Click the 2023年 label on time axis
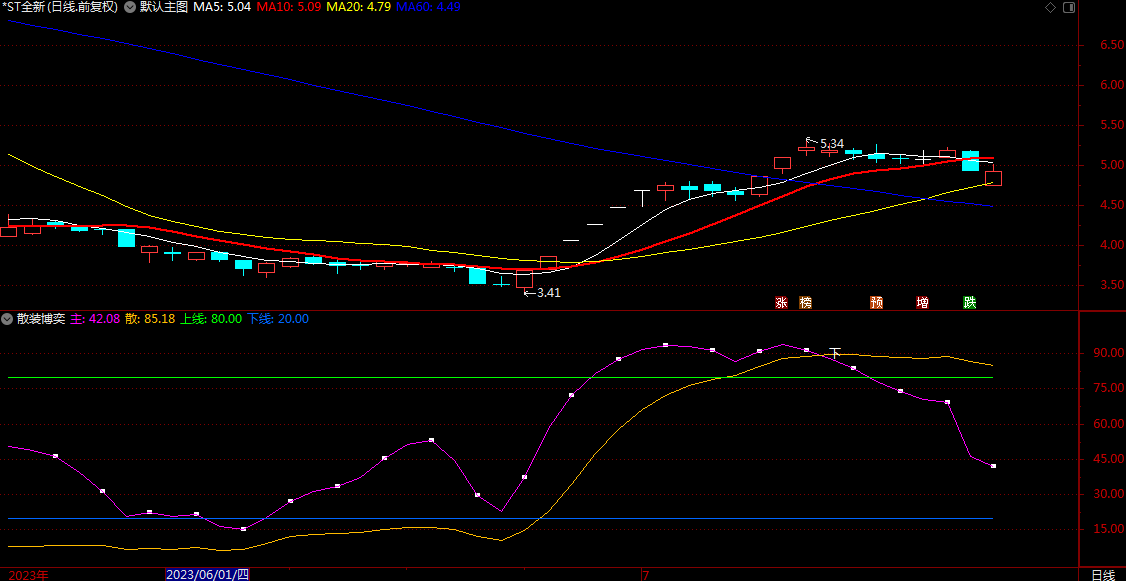Viewport: 1126px width, 581px height. tap(26, 575)
